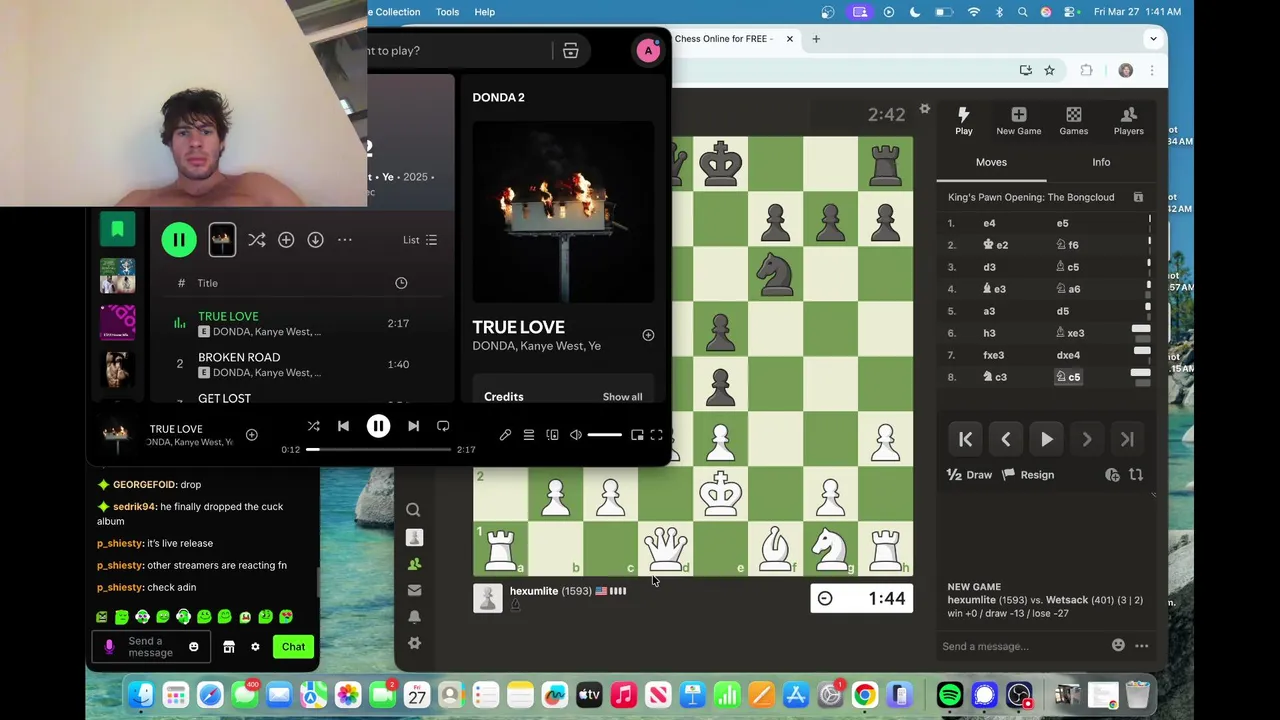1280x720 pixels.
Task: Click the Spotify browse icon by search
Action: 570,51
